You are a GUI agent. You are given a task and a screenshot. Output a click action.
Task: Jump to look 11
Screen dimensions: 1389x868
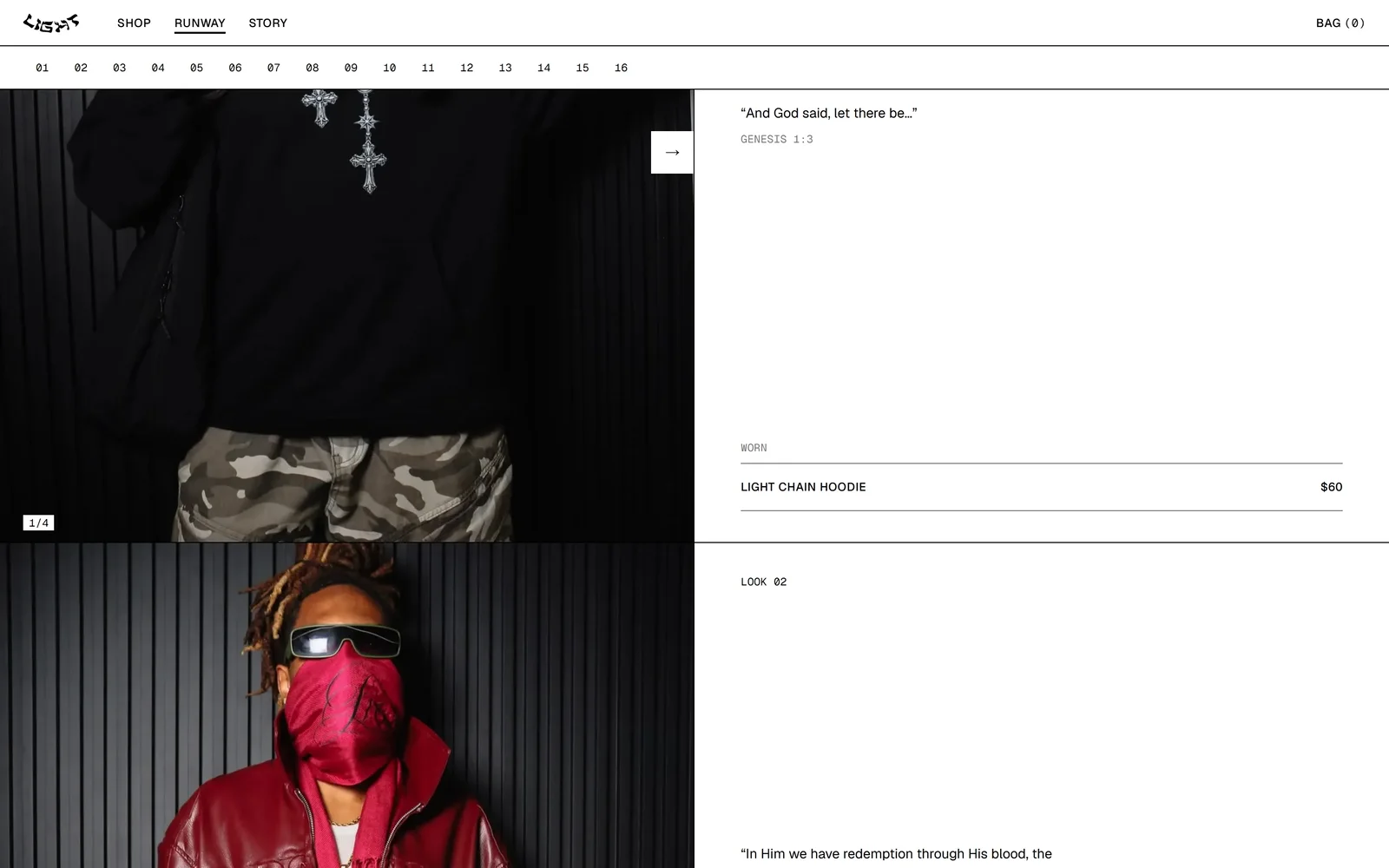(428, 68)
